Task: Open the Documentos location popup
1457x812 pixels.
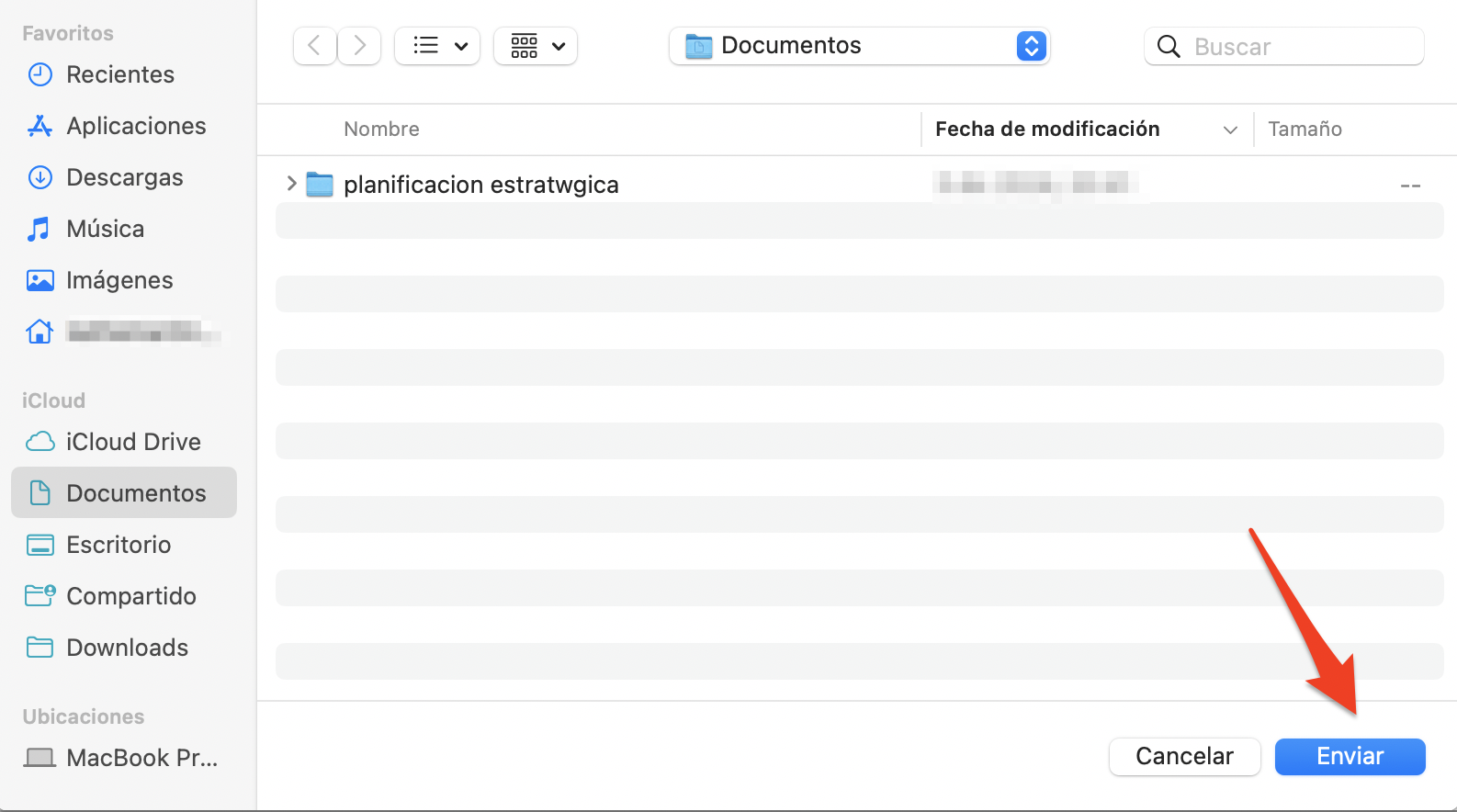Action: pos(859,46)
